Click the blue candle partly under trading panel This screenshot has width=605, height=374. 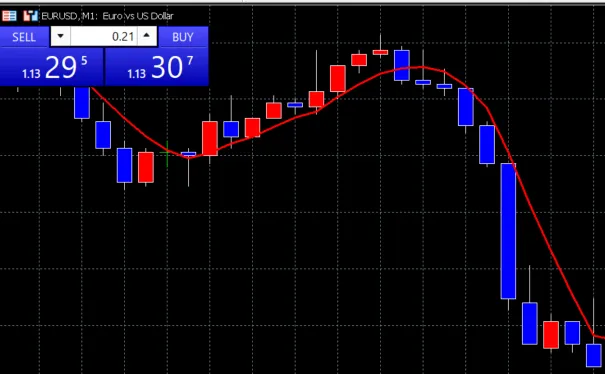(82, 102)
